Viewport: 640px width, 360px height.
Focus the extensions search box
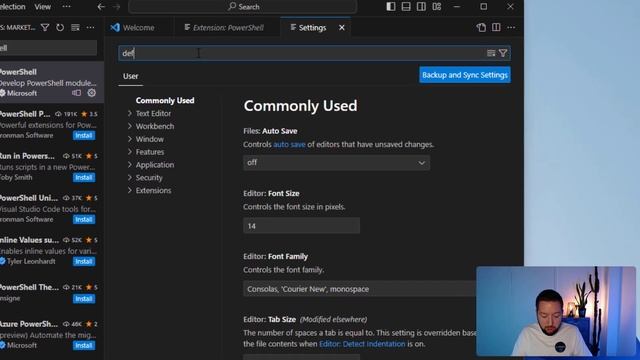click(x=48, y=48)
